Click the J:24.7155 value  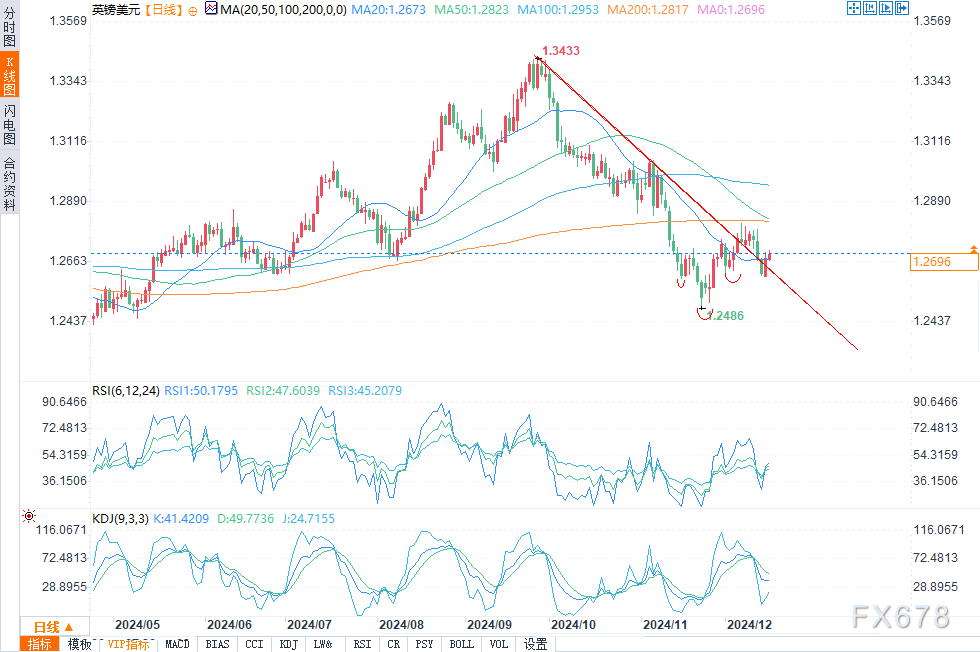point(308,519)
